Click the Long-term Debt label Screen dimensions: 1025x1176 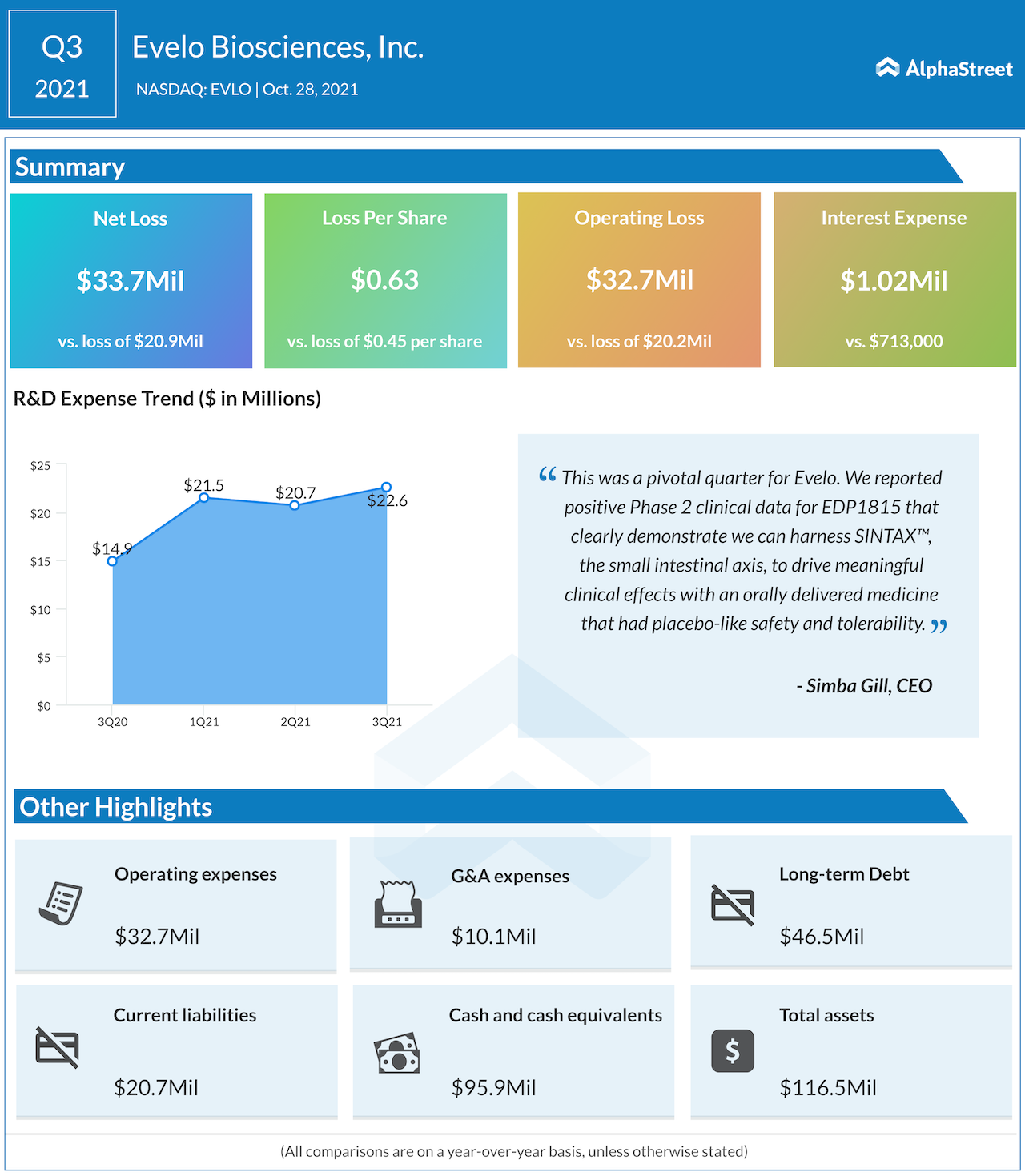pos(844,874)
